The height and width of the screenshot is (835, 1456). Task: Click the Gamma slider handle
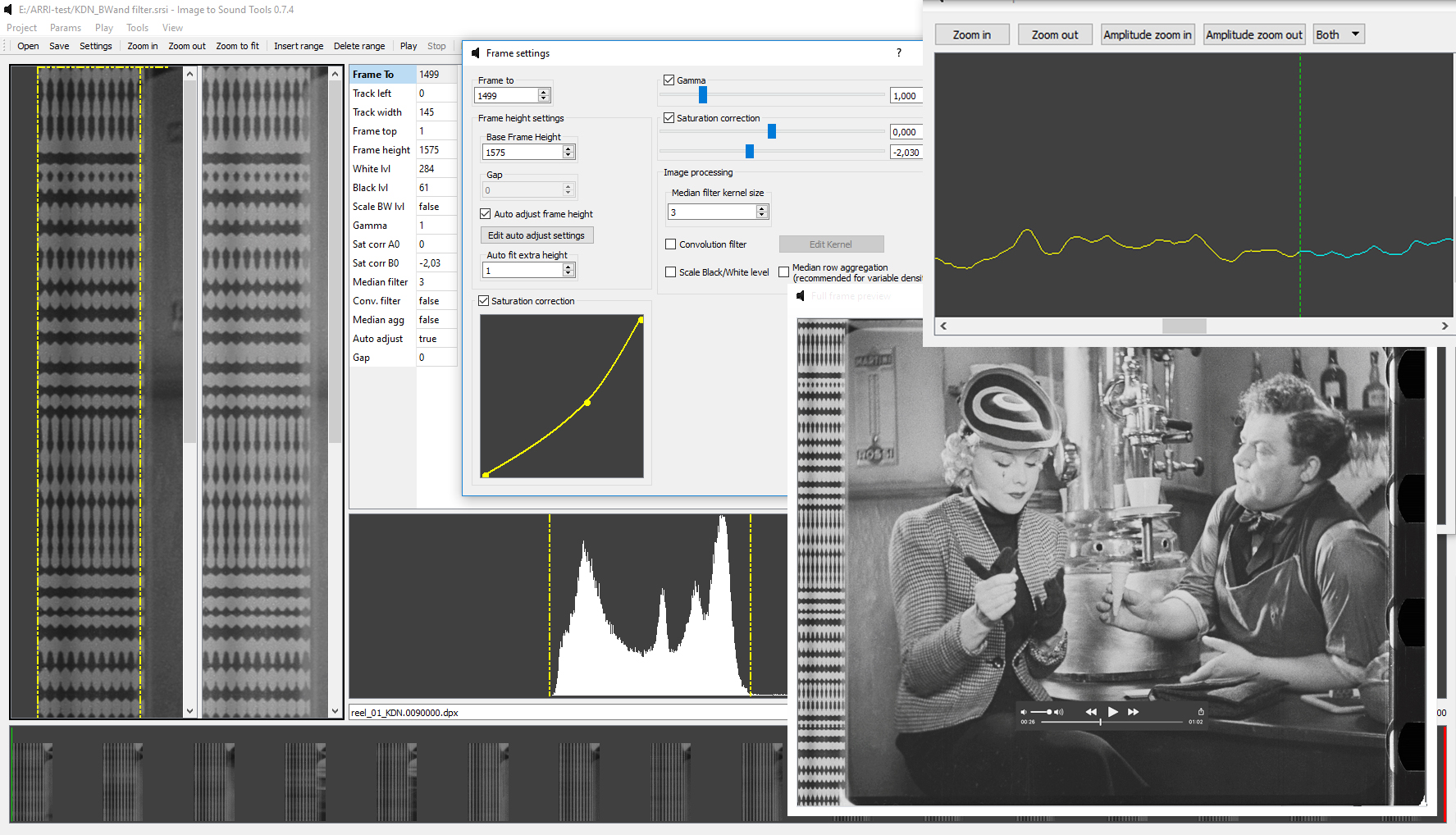pyautogui.click(x=703, y=95)
